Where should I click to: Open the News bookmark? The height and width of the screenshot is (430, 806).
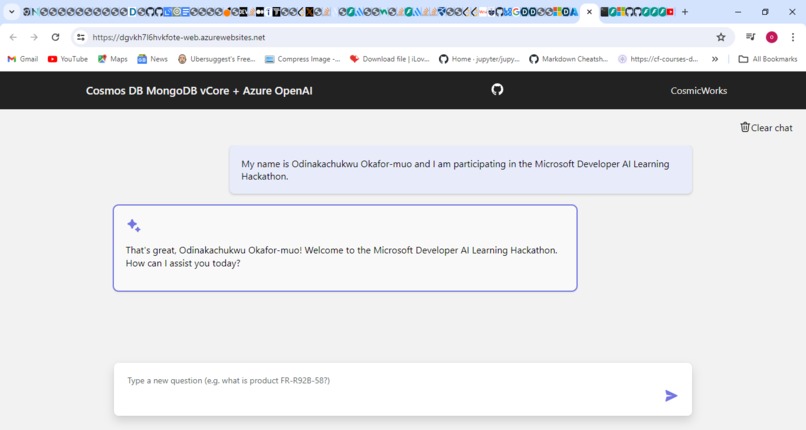click(153, 59)
